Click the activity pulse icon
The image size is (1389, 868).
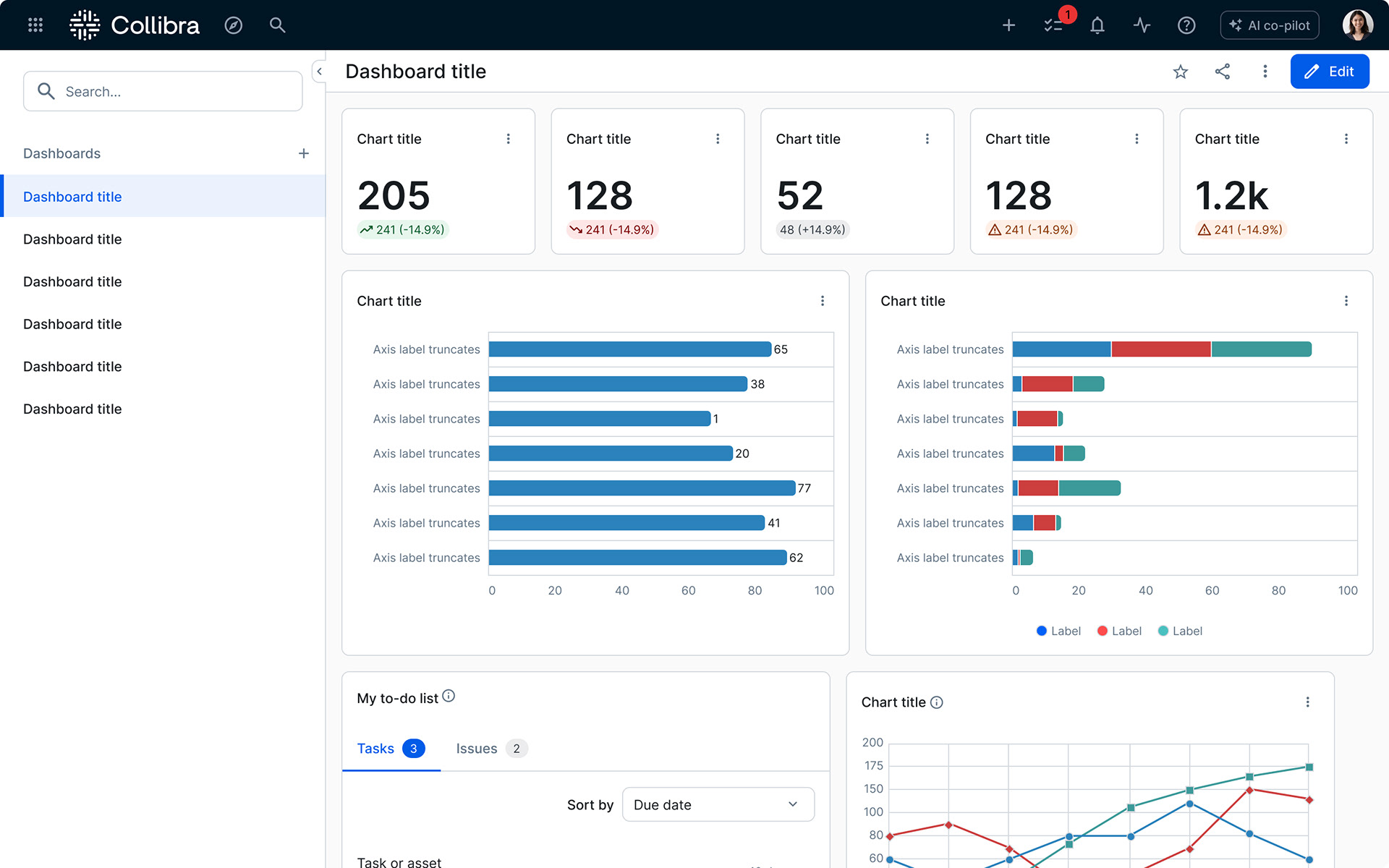tap(1142, 25)
